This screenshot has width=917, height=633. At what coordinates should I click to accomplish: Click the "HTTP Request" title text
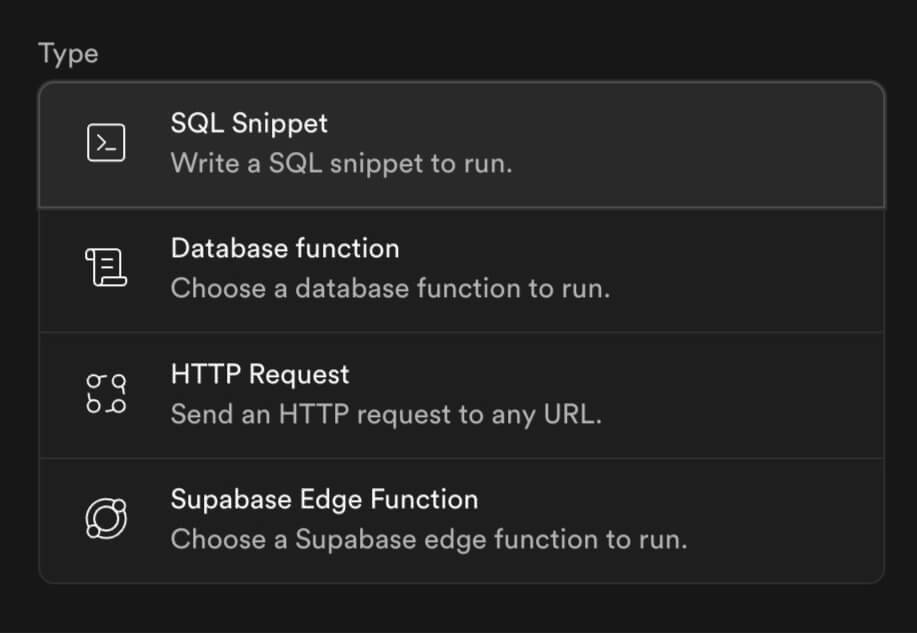pyautogui.click(x=260, y=375)
